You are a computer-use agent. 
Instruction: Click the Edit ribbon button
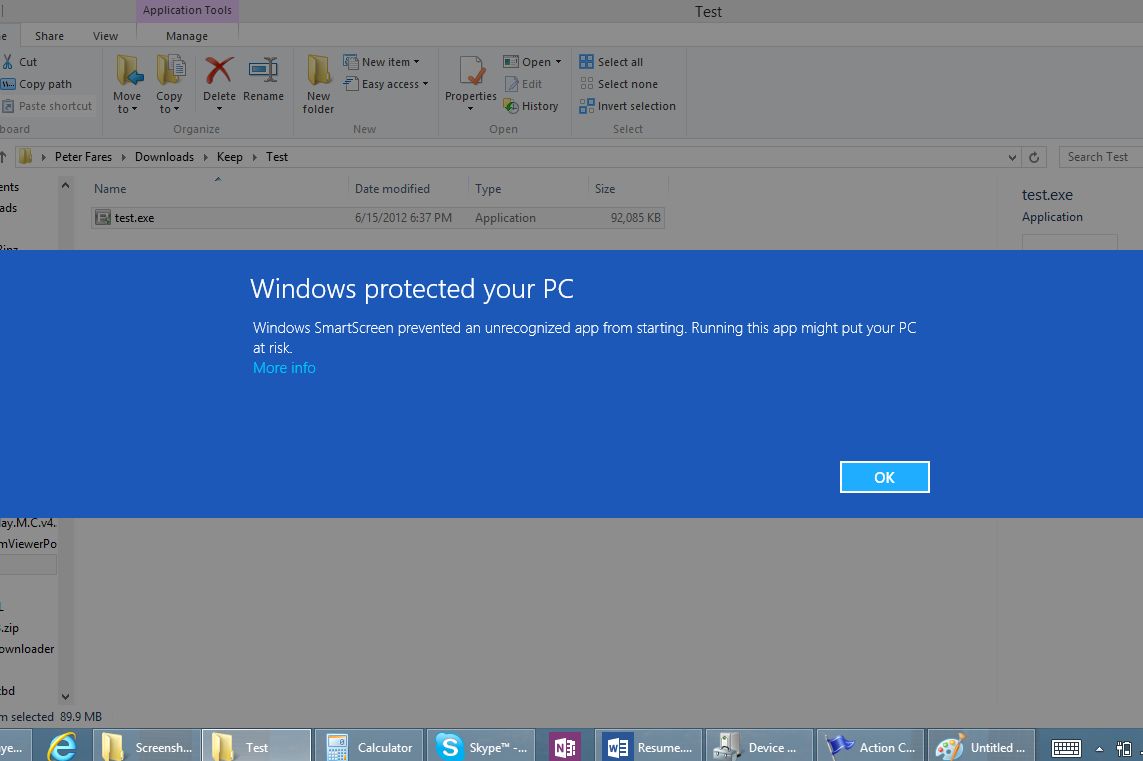(x=523, y=84)
